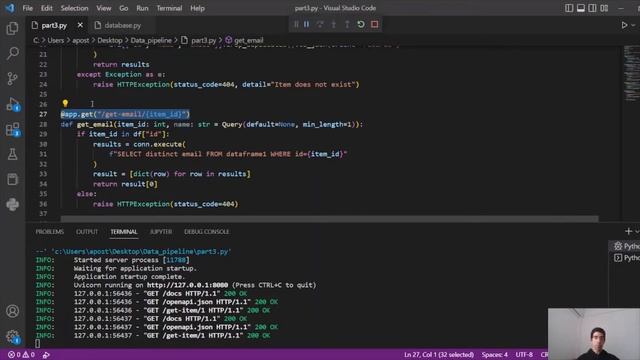Screen dimensions: 640x360
Task: Toggle the bottom panel layout icon
Action: 580,8
